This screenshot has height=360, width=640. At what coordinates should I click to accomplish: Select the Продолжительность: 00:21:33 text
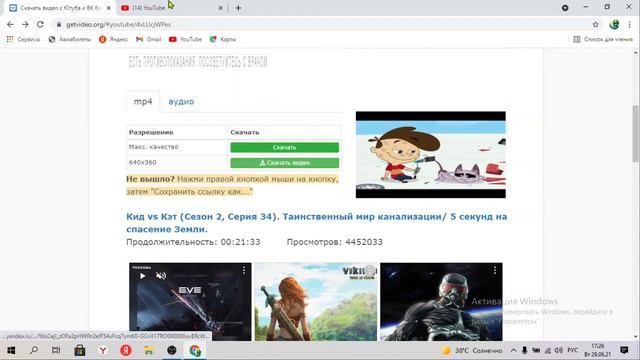tap(193, 242)
